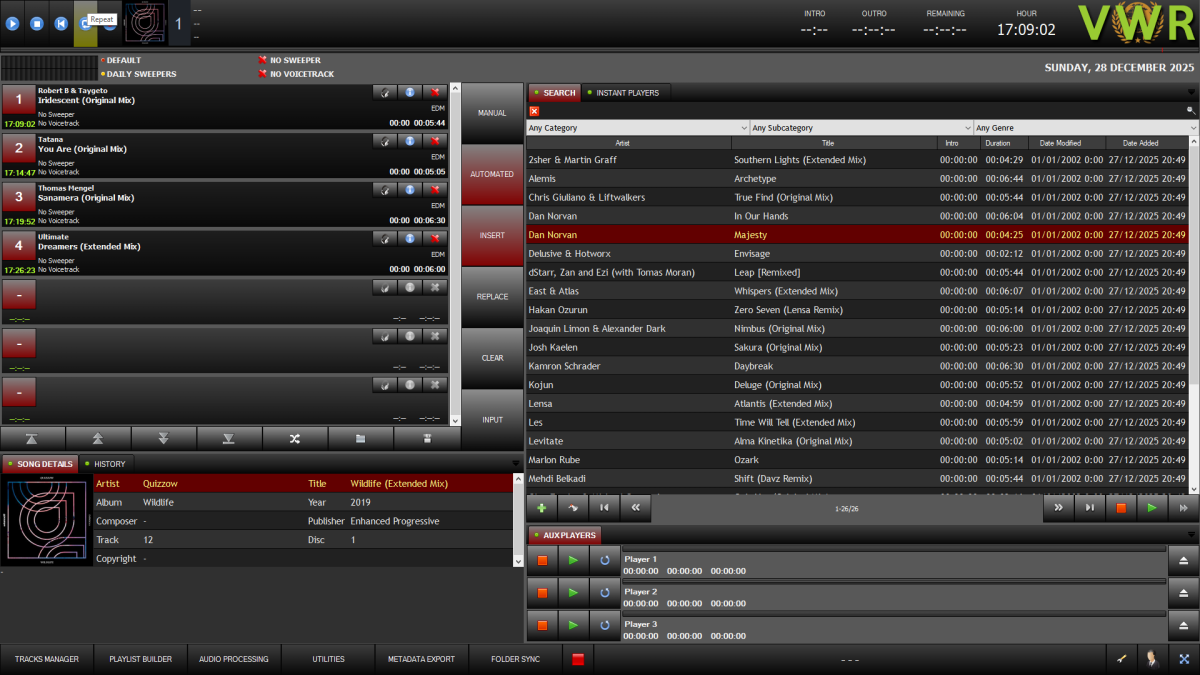Add a track with the green plus icon
This screenshot has width=1200, height=675.
(541, 508)
